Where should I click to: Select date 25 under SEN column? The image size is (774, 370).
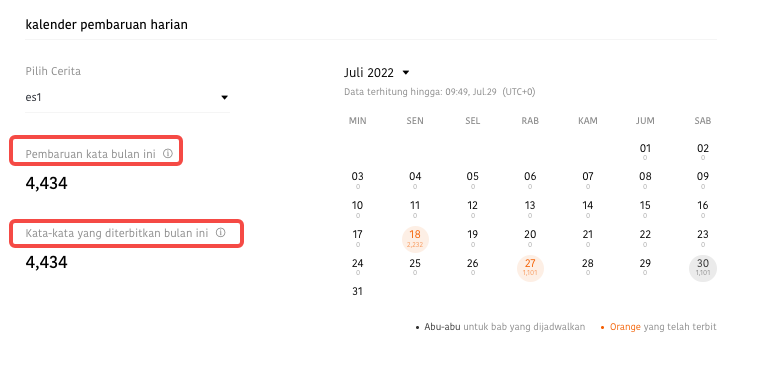[415, 266]
